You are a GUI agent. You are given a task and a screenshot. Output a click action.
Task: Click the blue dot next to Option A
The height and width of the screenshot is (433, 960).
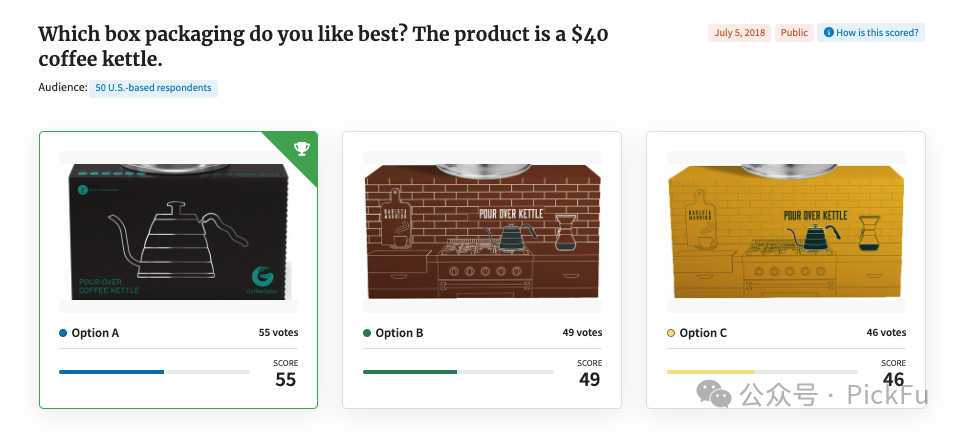(63, 333)
